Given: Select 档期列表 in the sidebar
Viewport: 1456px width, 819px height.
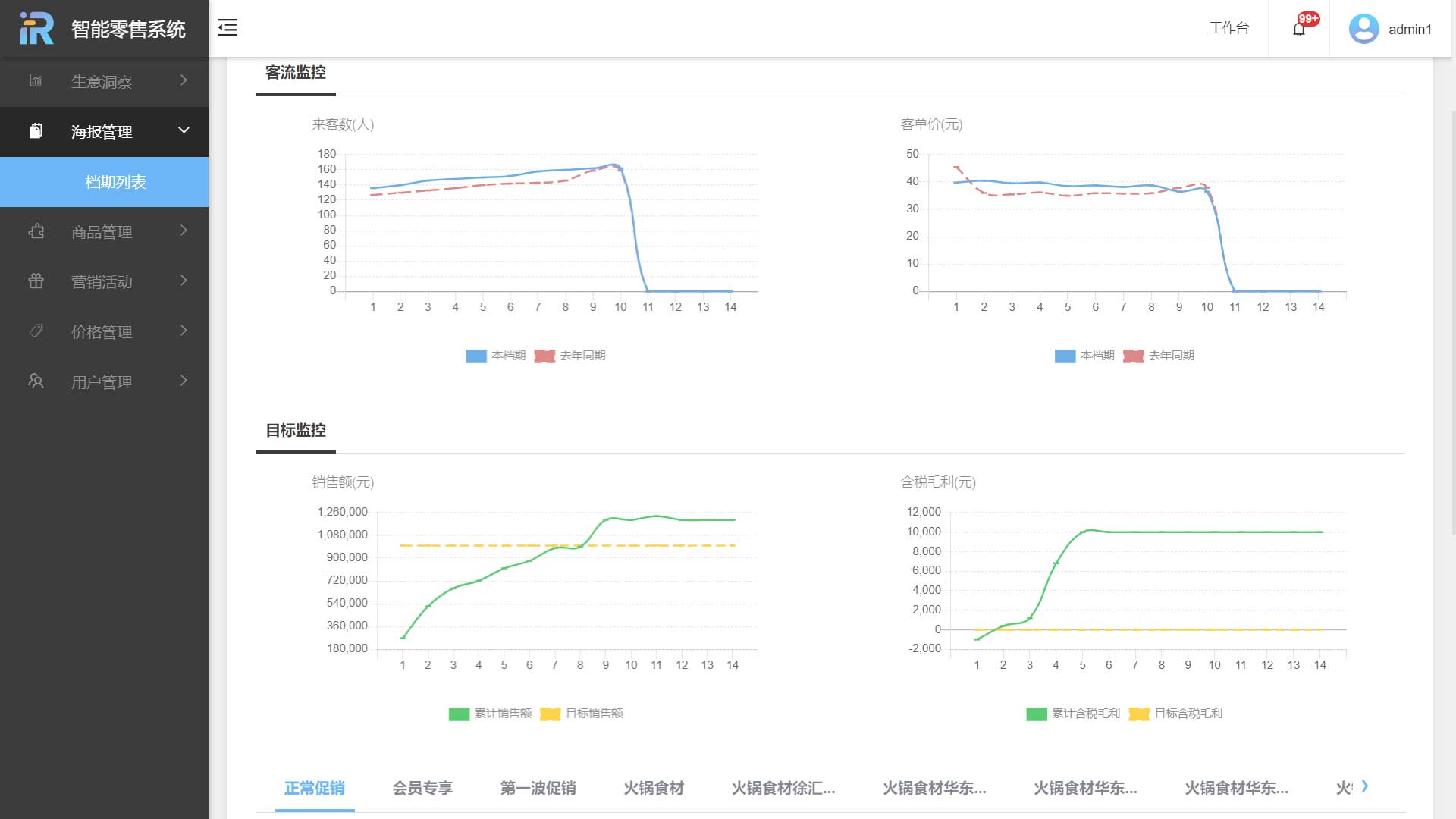Looking at the screenshot, I should pos(115,182).
